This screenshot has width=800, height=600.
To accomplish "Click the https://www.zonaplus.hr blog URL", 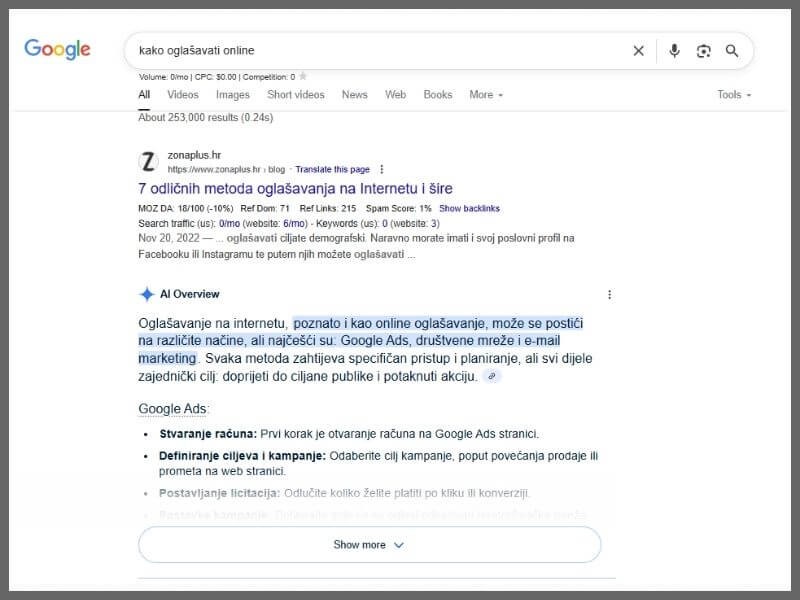I will pyautogui.click(x=226, y=169).
